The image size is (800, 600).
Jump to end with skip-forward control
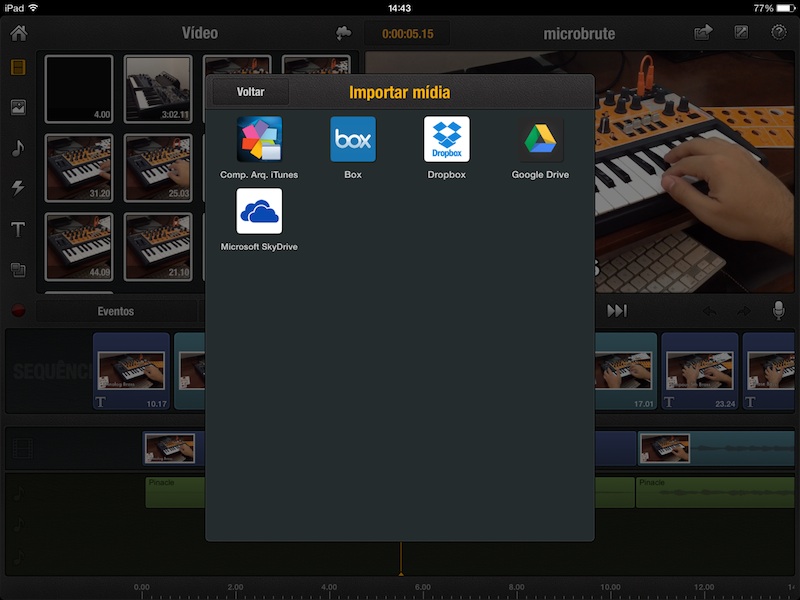(616, 311)
